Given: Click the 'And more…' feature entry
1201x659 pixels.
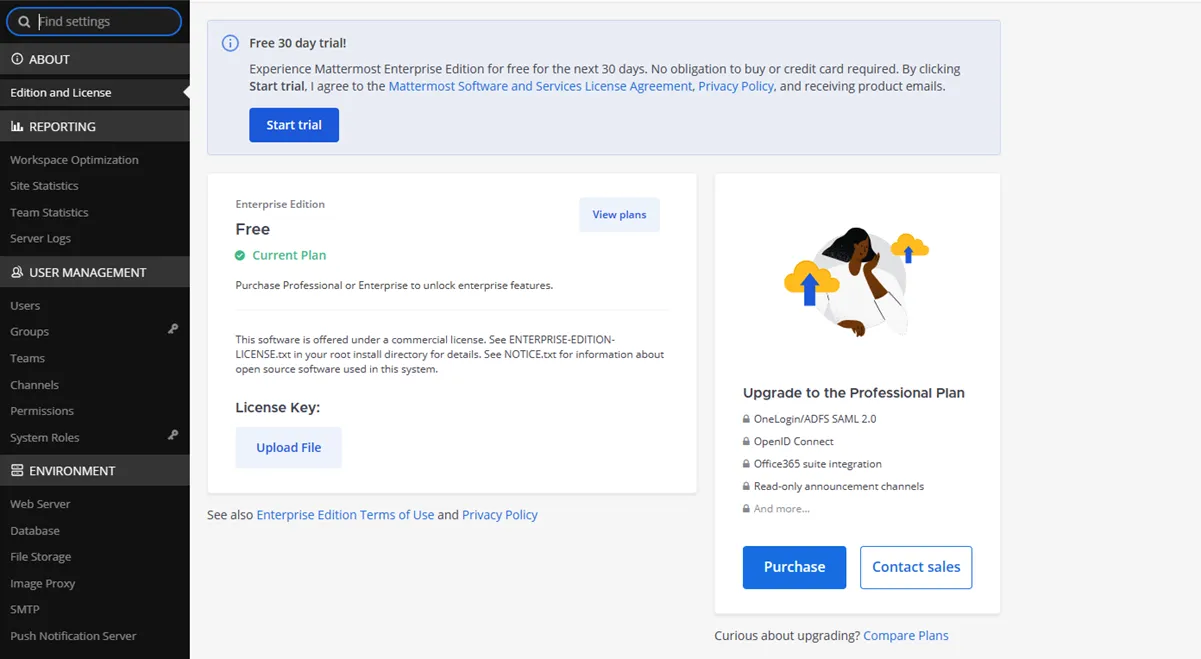Looking at the screenshot, I should click(782, 509).
